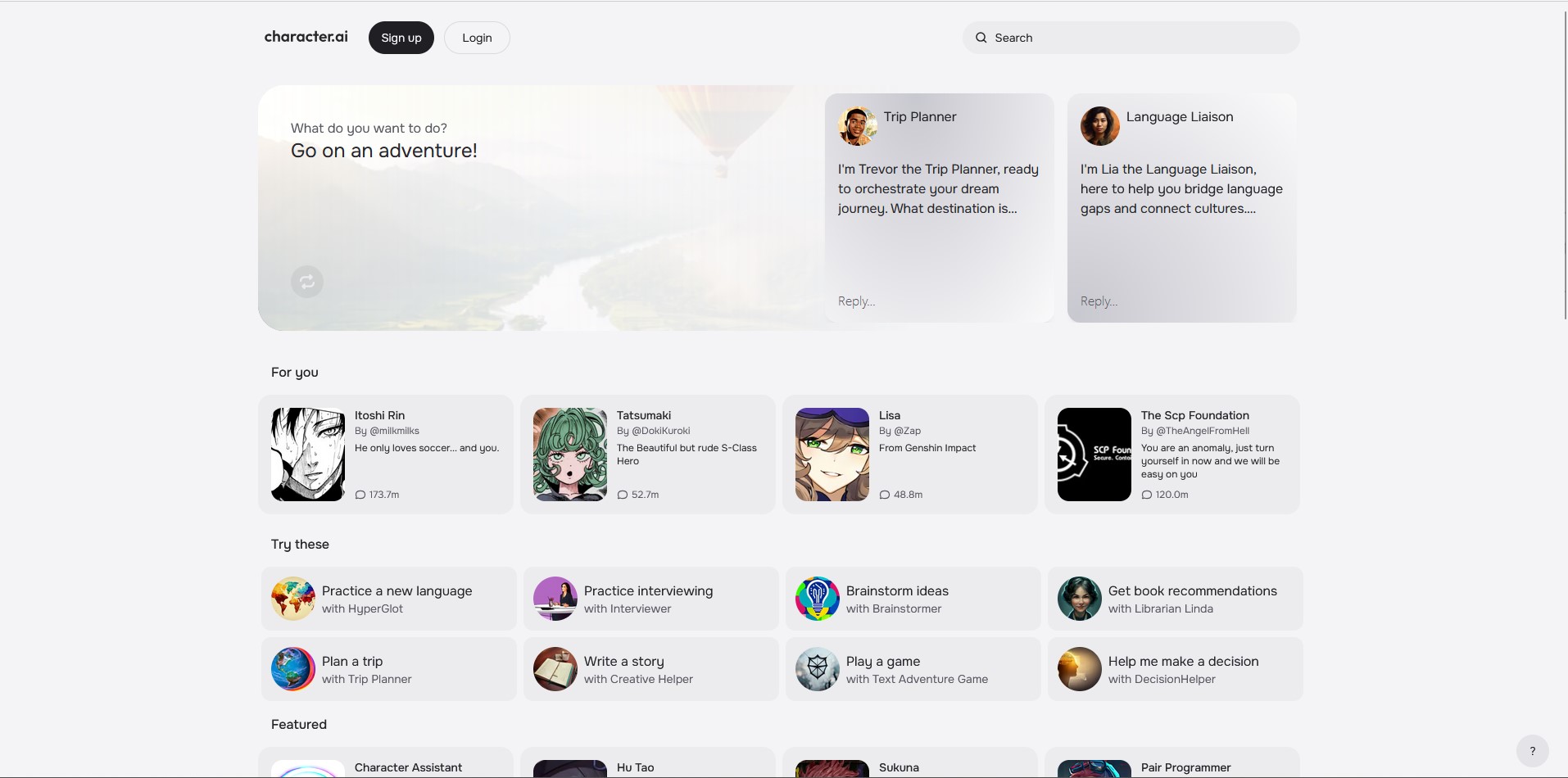1568x778 pixels.
Task: Refresh the adventure suggestion with shuffle icon
Action: 307,282
